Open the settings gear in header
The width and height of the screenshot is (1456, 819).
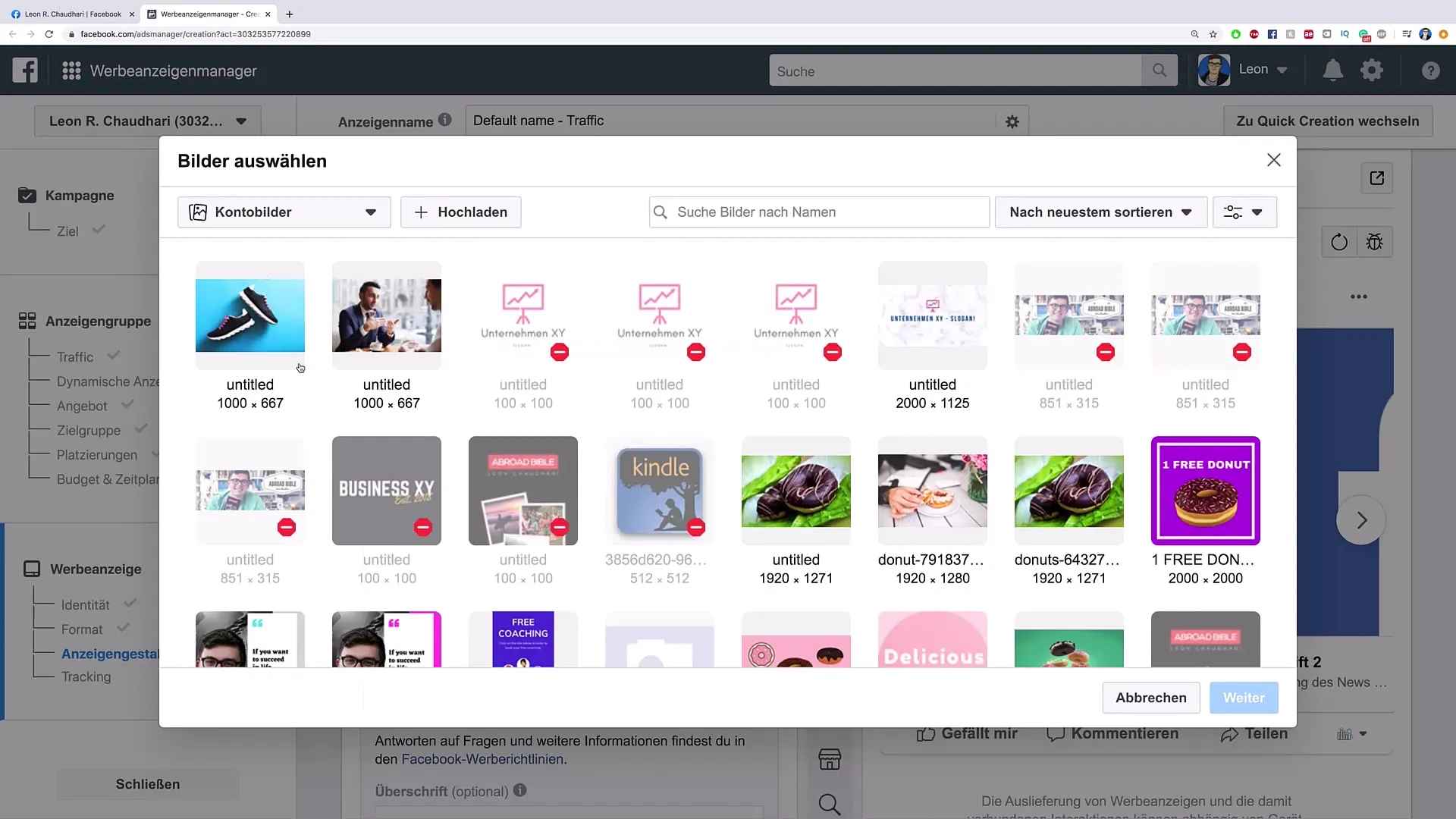pos(1372,71)
